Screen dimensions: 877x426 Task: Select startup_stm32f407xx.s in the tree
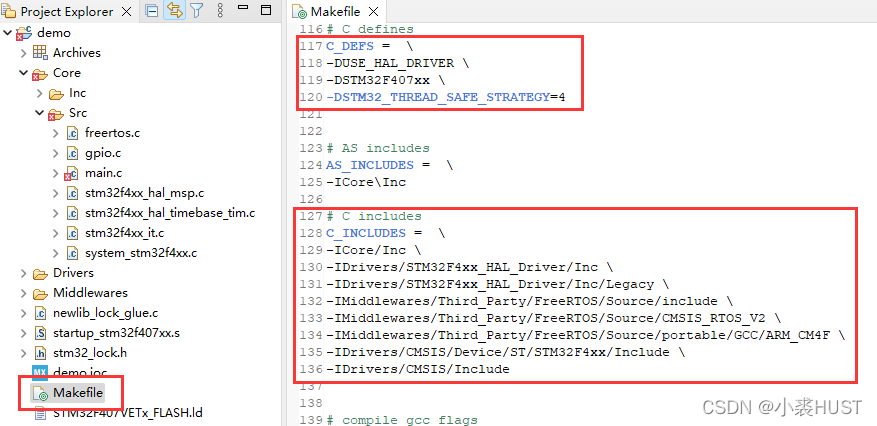click(116, 333)
